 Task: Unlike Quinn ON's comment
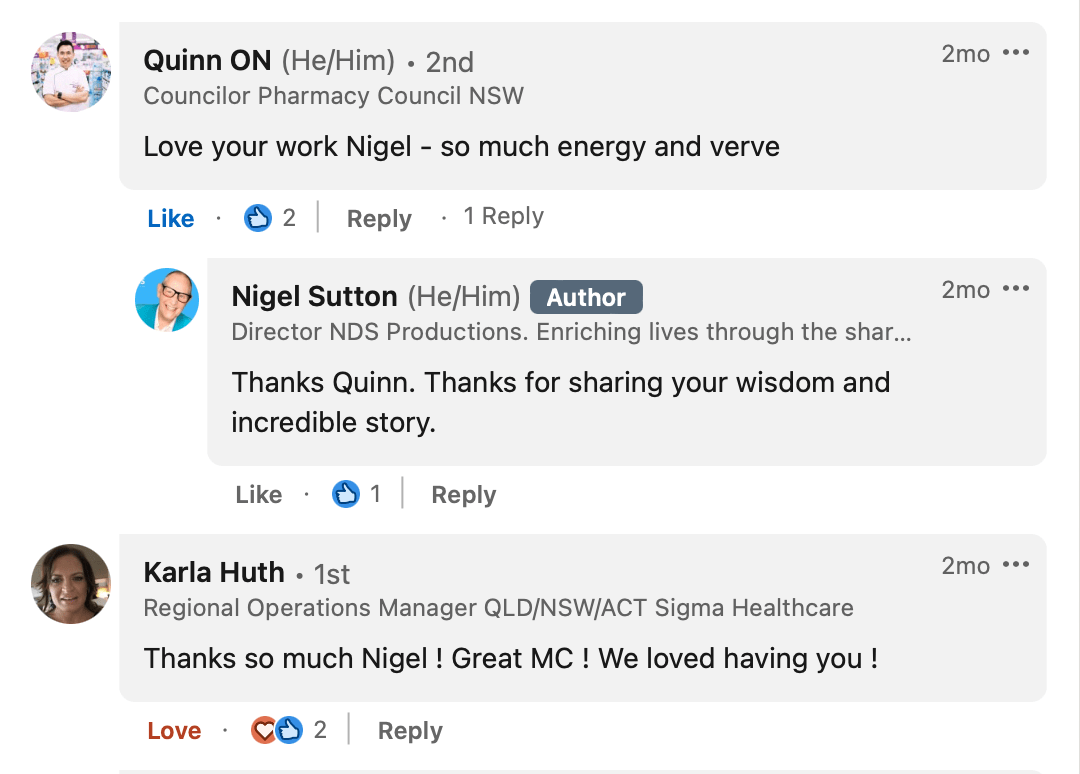coord(171,218)
